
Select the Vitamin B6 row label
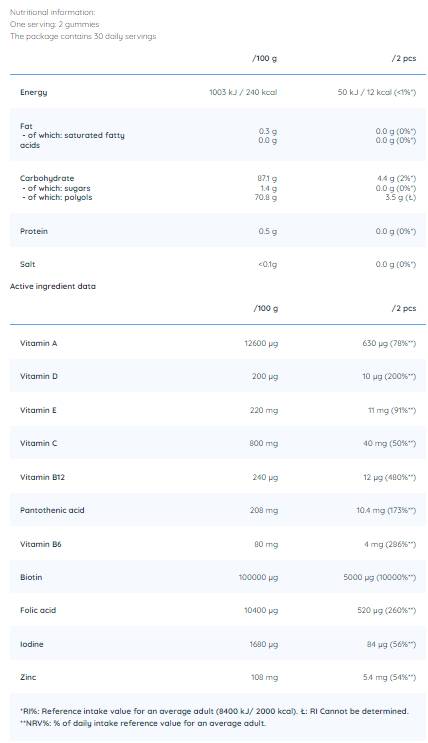click(41, 544)
